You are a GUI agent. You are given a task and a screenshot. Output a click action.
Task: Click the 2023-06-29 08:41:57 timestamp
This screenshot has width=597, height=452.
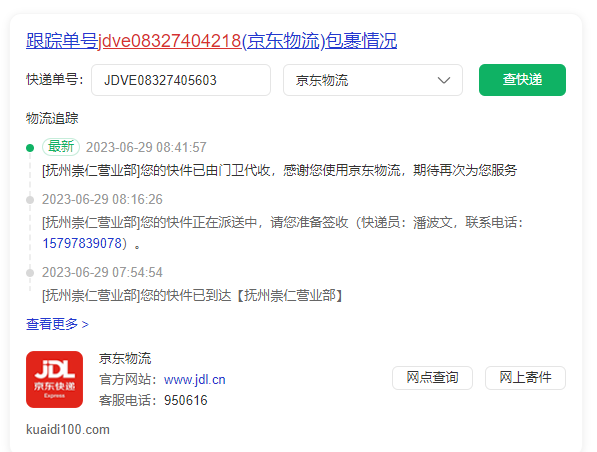146,147
